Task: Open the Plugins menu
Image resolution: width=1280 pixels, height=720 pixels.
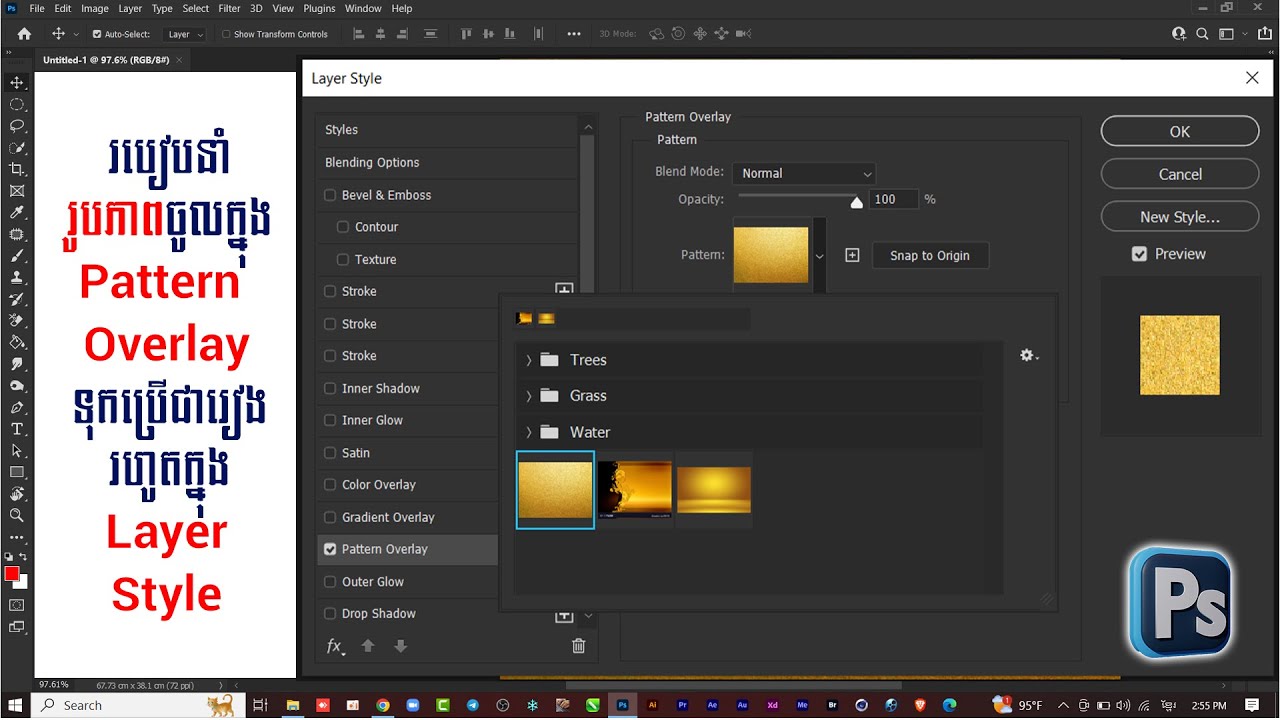Action: point(320,8)
